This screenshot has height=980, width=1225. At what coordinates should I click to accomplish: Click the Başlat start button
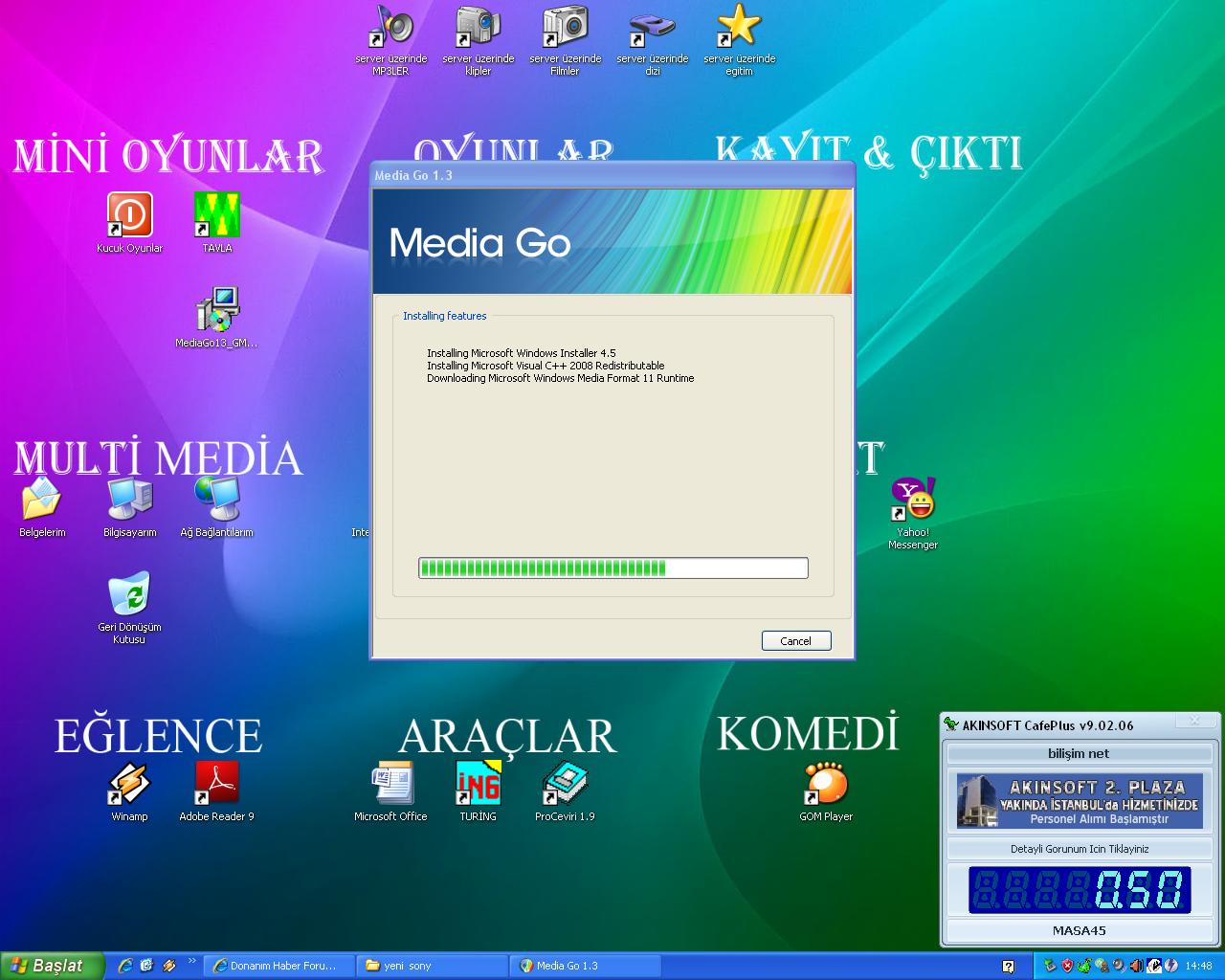coord(52,966)
